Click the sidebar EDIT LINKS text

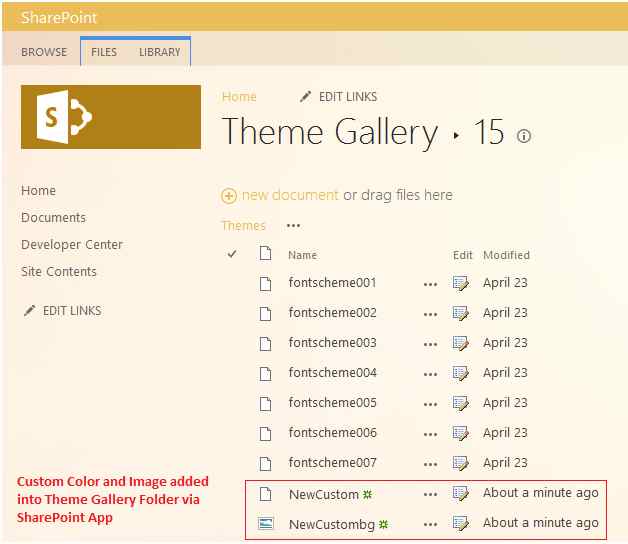coord(72,311)
